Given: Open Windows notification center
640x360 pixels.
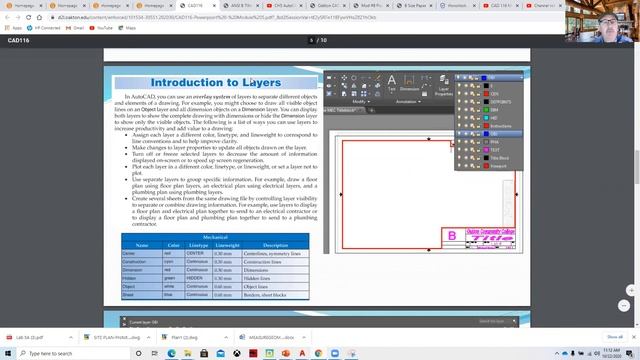Looking at the screenshot, I should 630,353.
